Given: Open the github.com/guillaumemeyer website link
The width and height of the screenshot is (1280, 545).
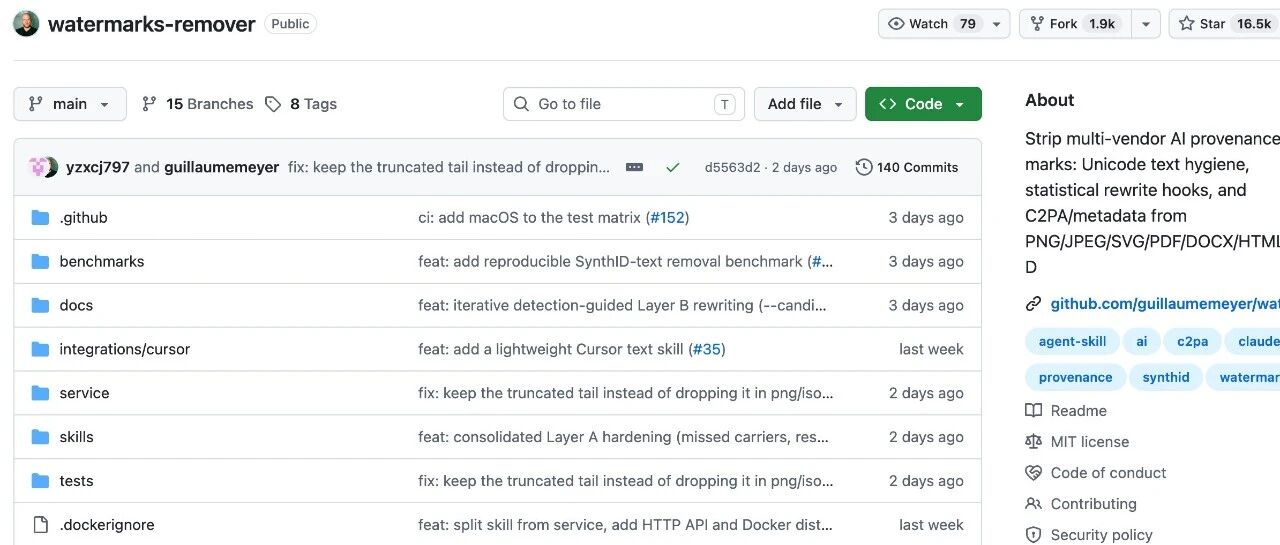Looking at the screenshot, I should [x=1165, y=304].
